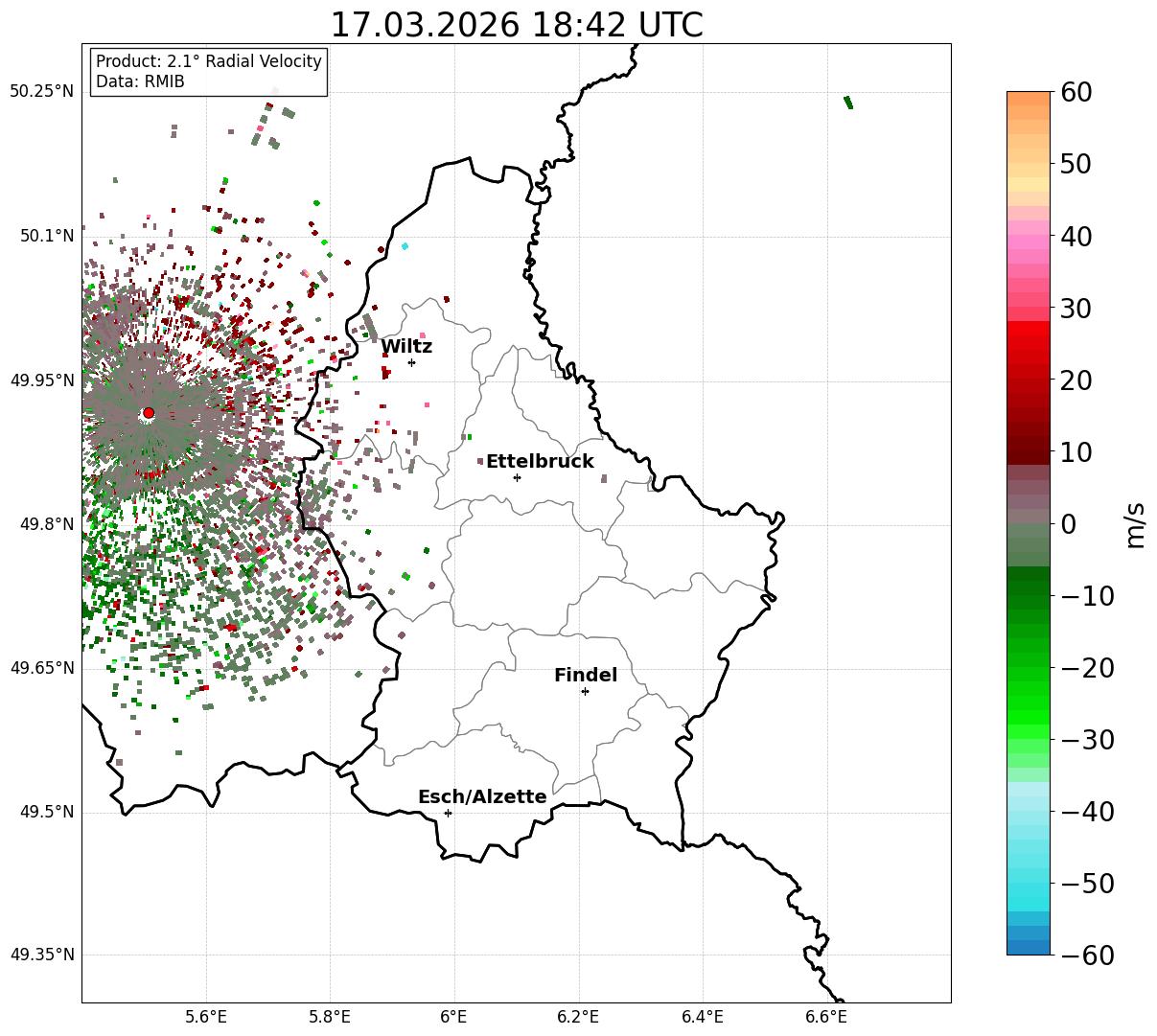The height and width of the screenshot is (1036, 1157).
Task: Click the colorbar label 60
Action: [1075, 92]
